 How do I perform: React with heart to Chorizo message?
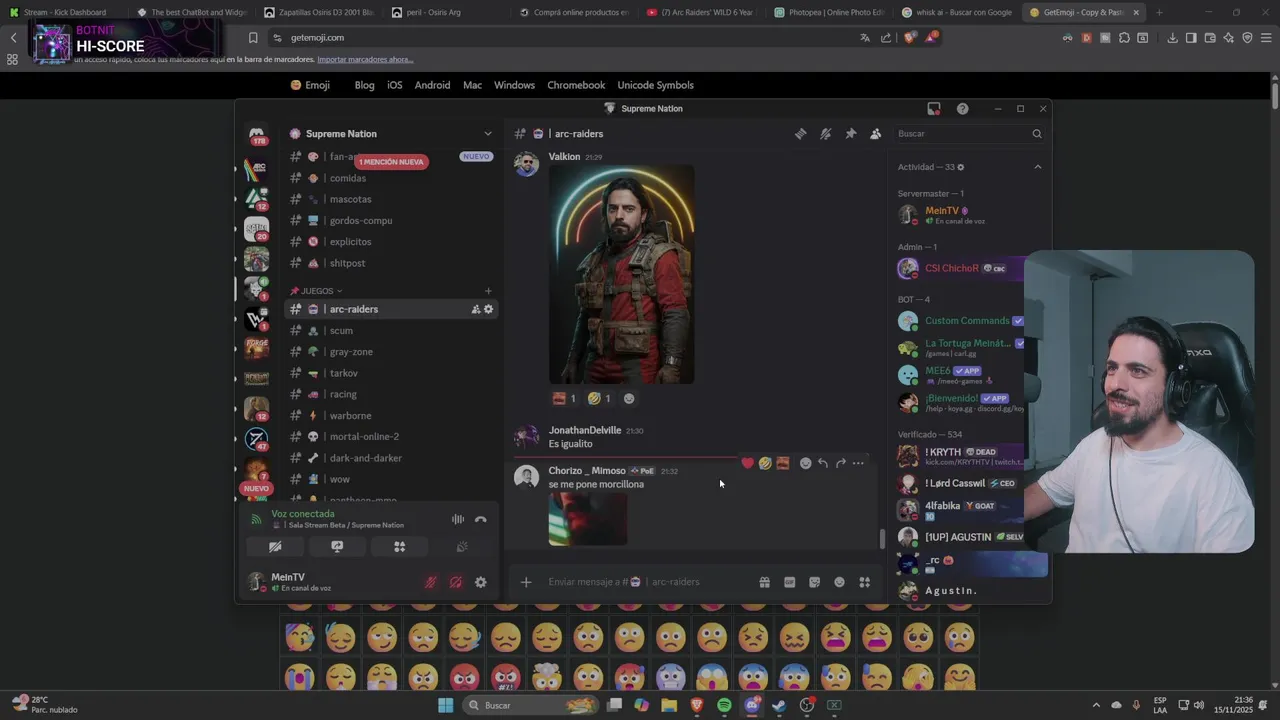747,463
